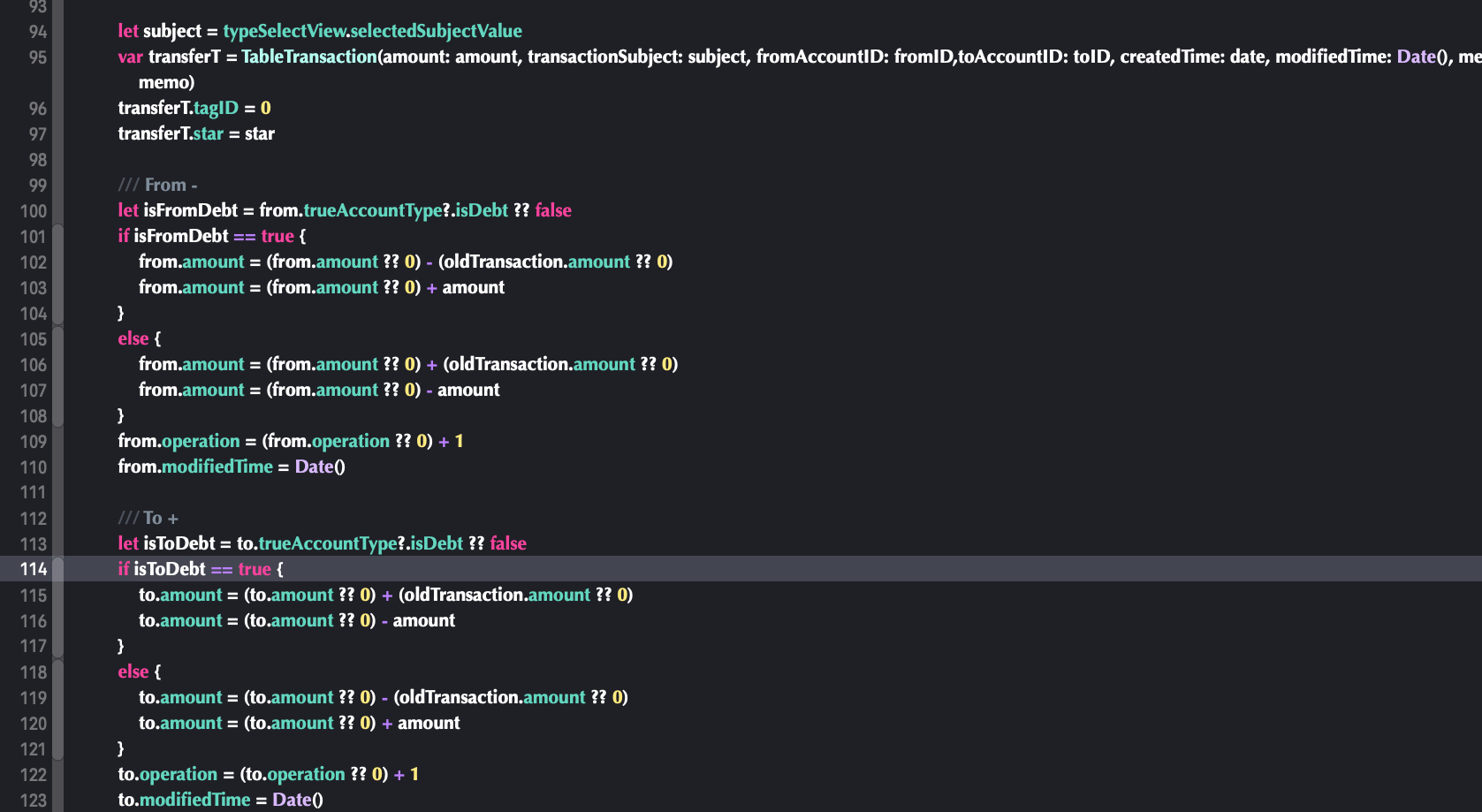The image size is (1482, 812).
Task: Click 'createdTime:' argument label
Action: (1172, 57)
